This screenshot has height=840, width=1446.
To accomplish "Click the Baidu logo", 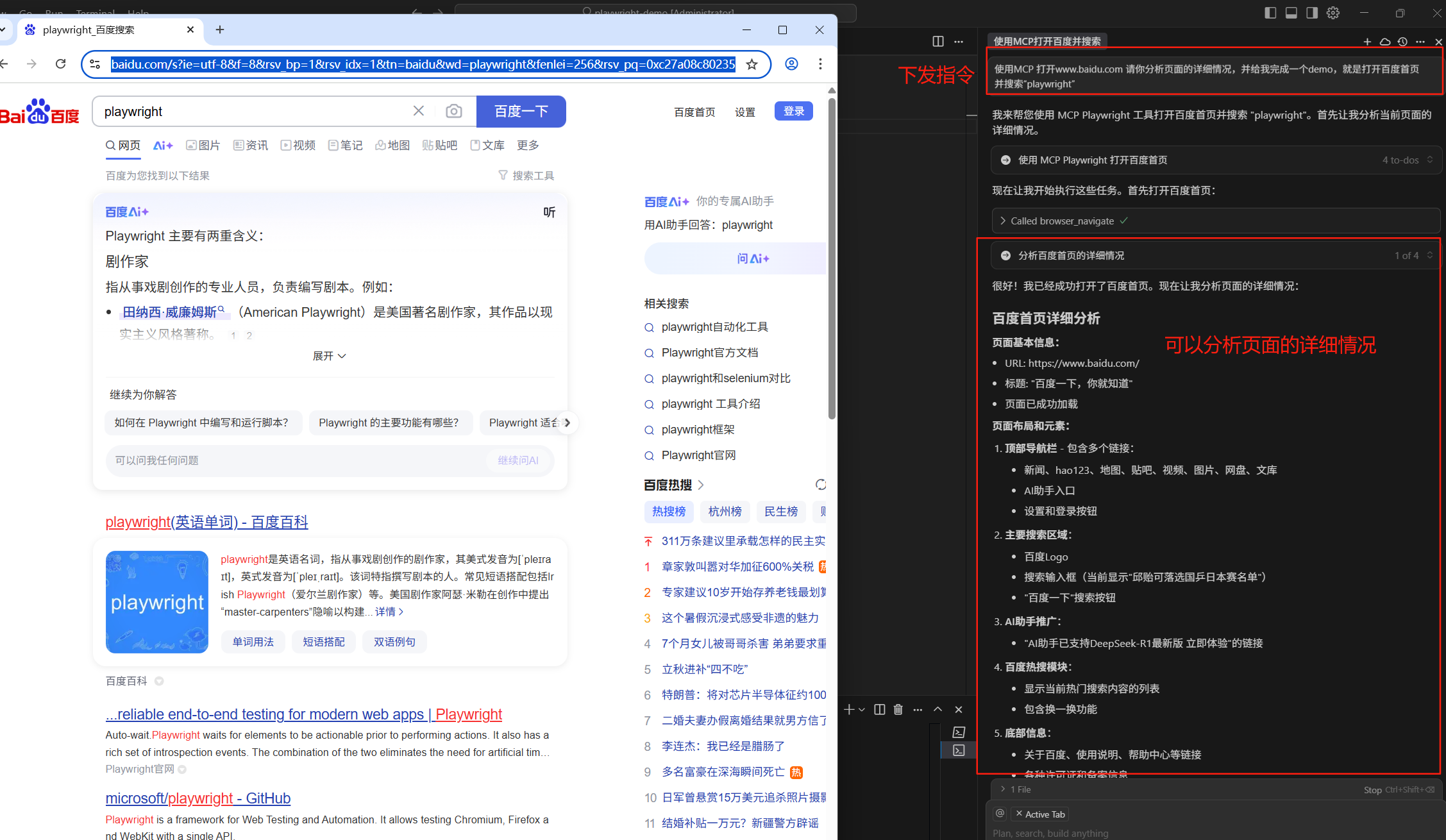I will pyautogui.click(x=40, y=112).
